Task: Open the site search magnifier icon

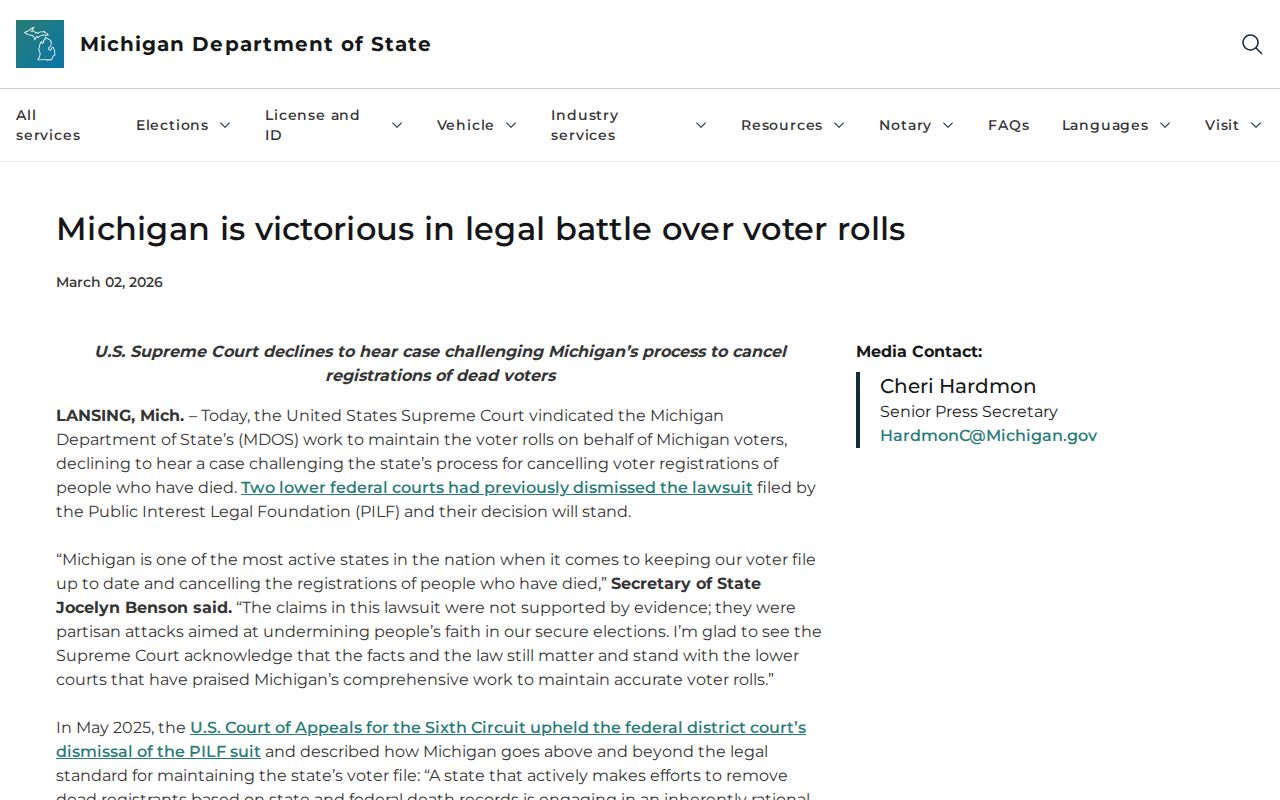Action: pos(1252,44)
